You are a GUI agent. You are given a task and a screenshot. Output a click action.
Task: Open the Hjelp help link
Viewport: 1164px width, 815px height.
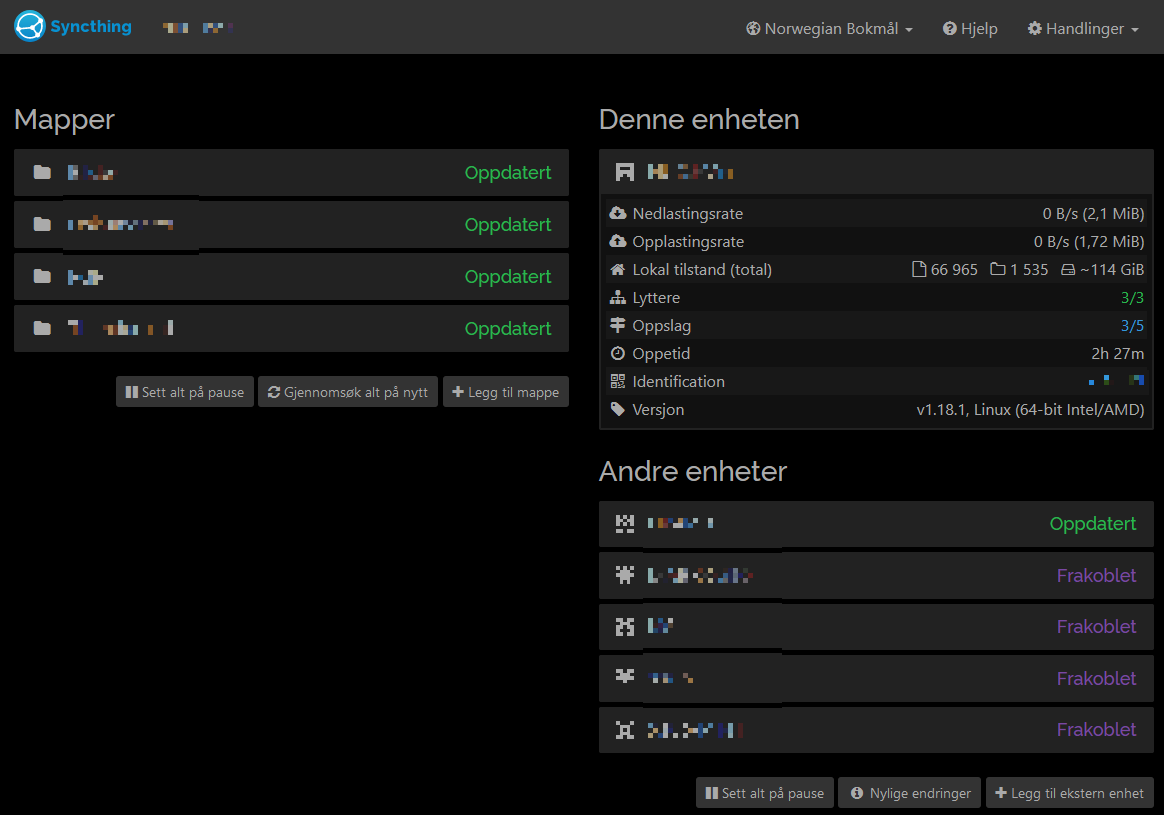click(970, 29)
